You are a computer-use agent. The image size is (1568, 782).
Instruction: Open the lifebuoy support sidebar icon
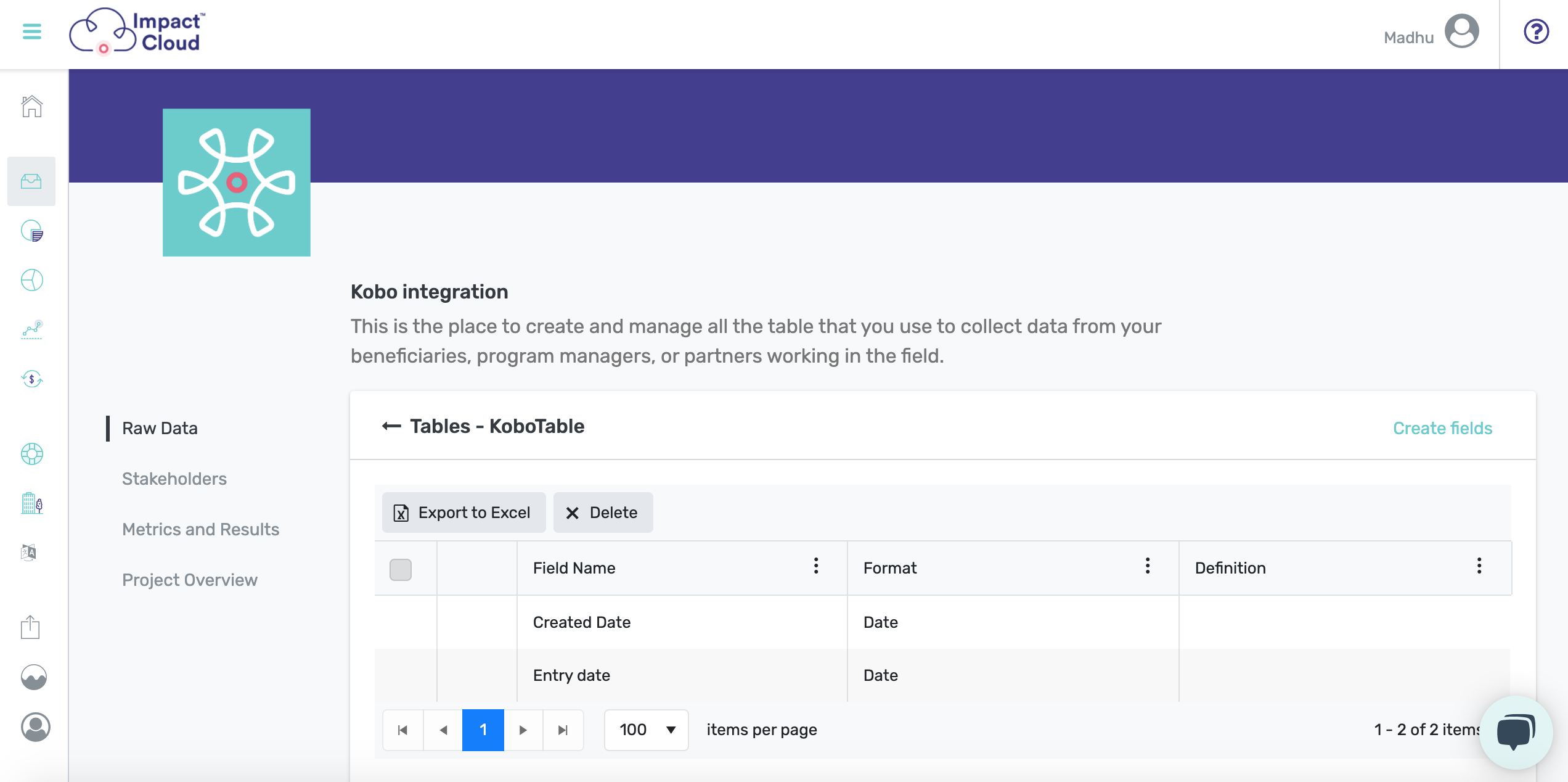click(31, 455)
